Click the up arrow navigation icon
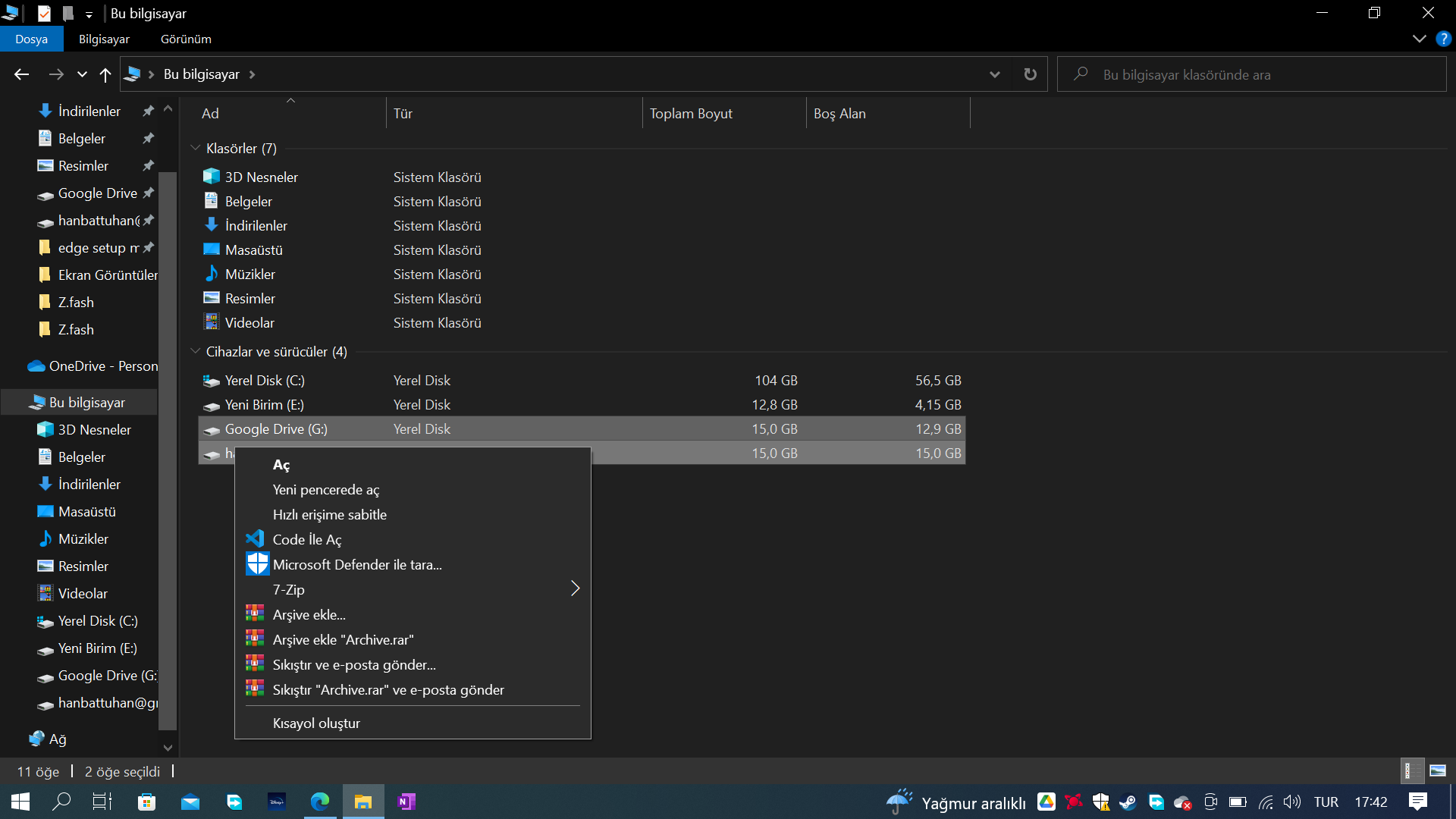 [x=105, y=74]
